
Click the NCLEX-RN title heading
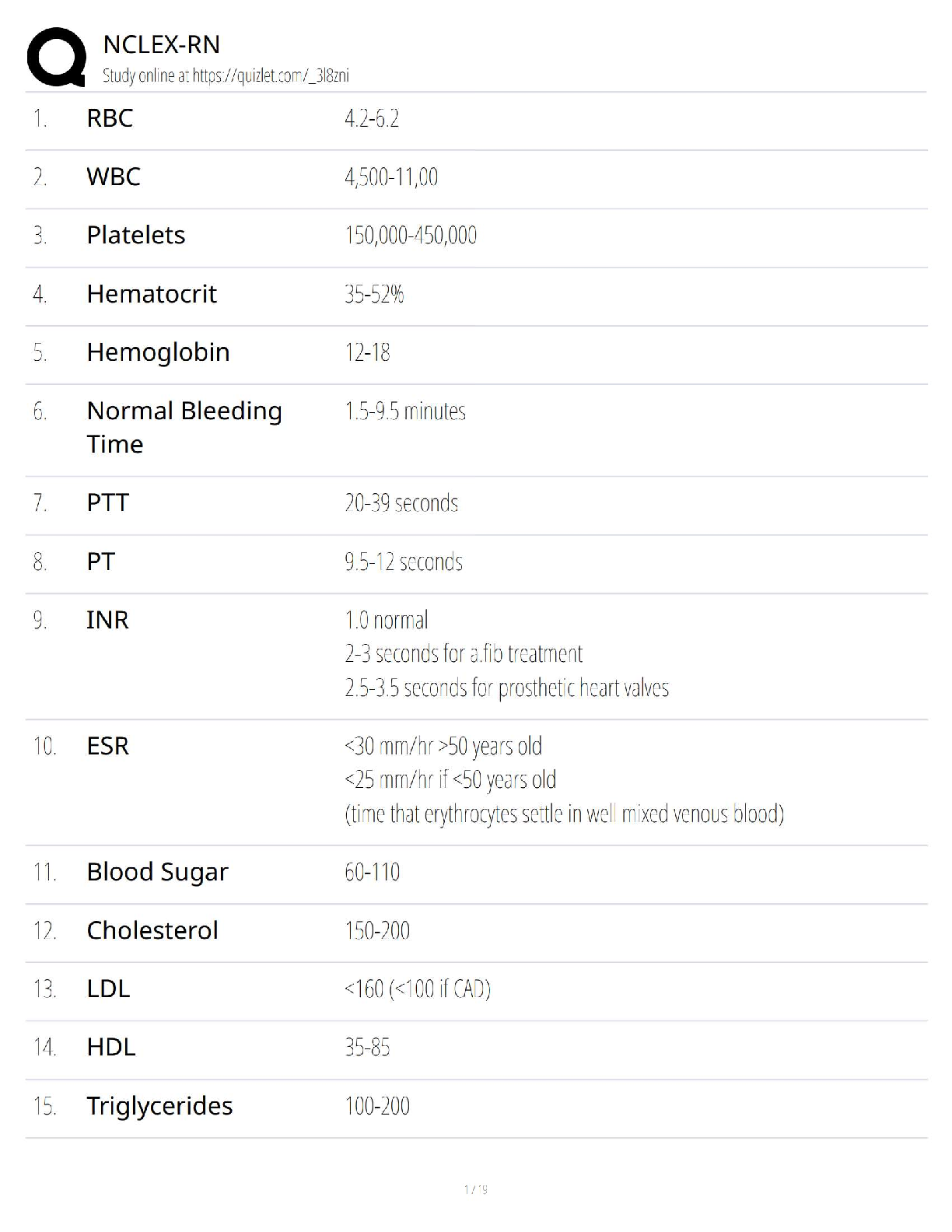[x=161, y=45]
